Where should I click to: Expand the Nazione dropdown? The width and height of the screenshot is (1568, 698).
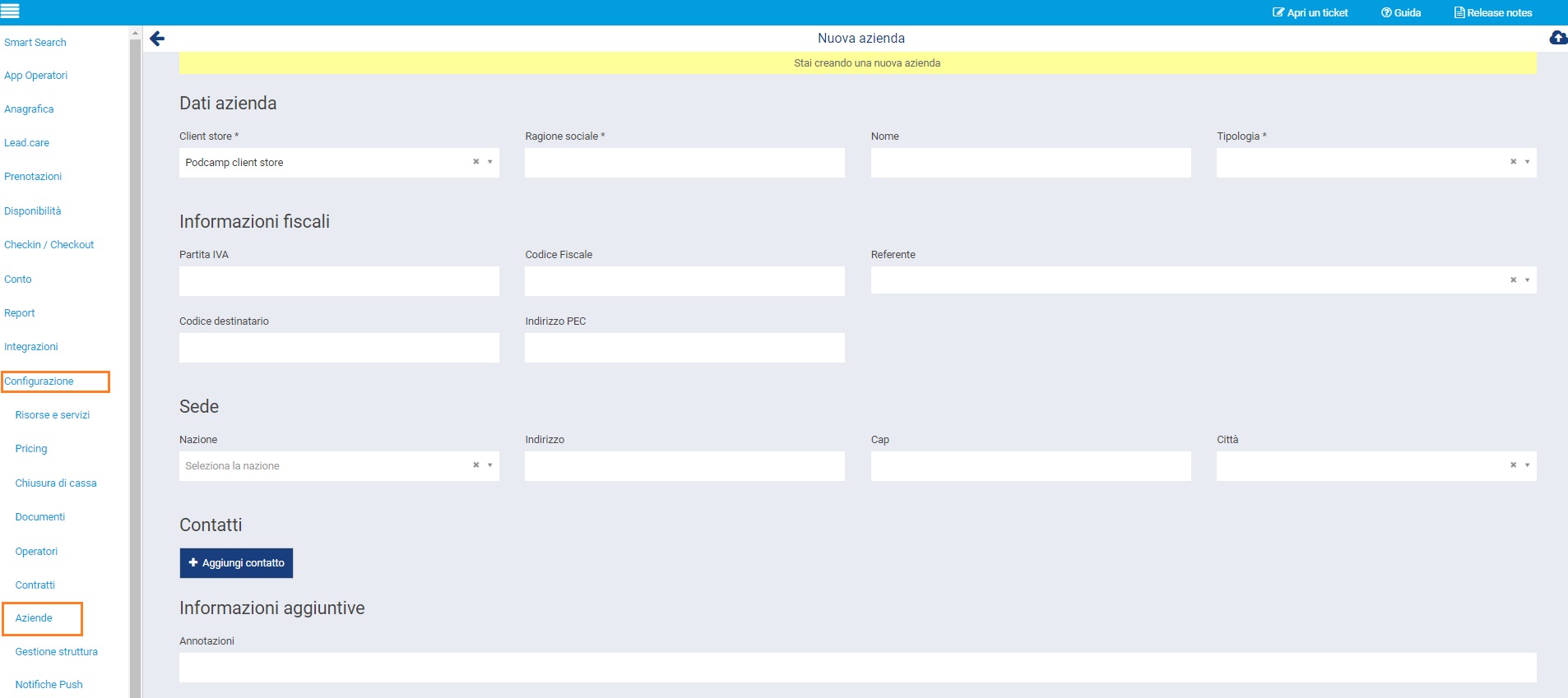pyautogui.click(x=490, y=465)
